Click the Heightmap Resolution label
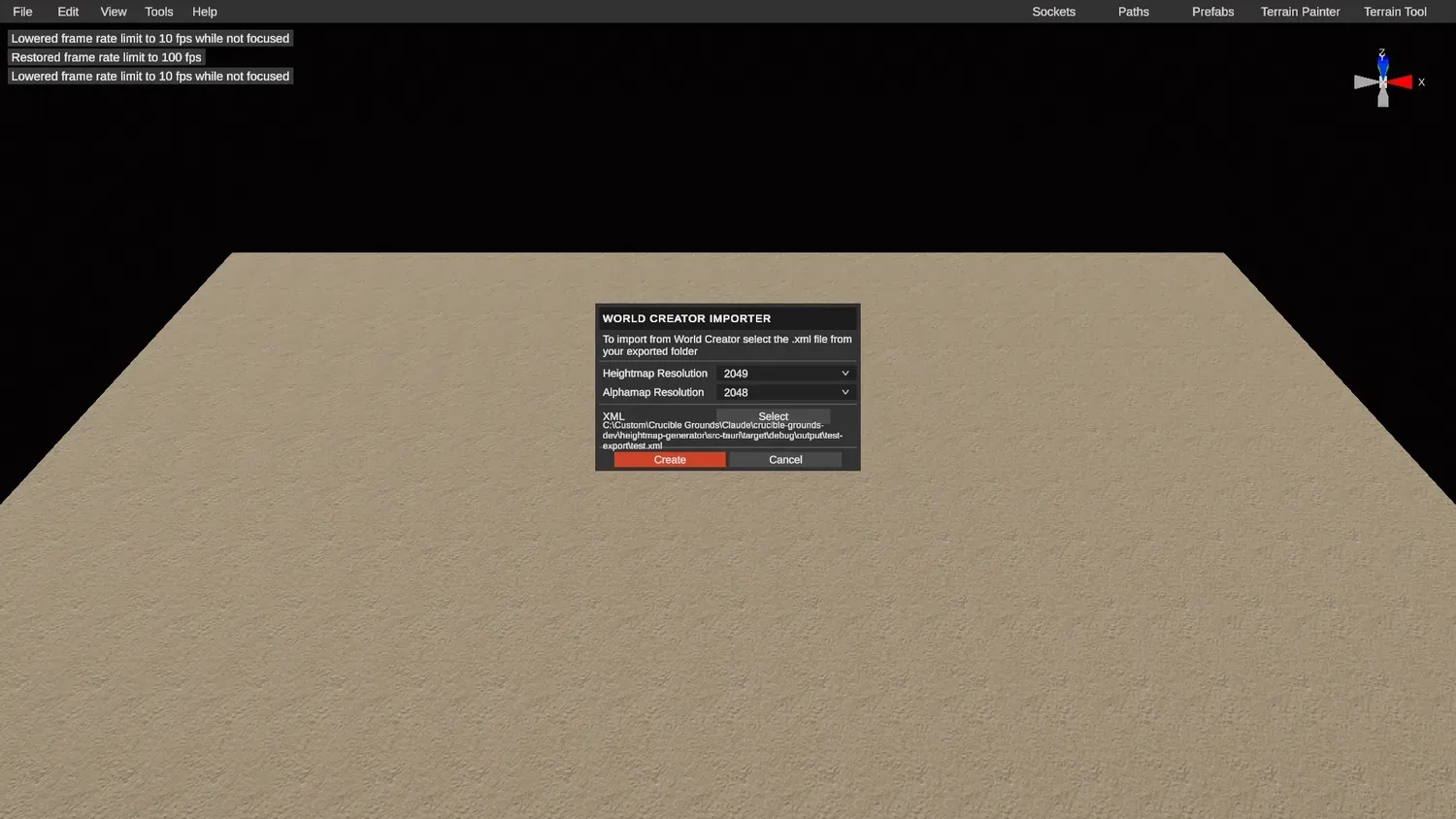Image resolution: width=1456 pixels, height=819 pixels. (655, 374)
